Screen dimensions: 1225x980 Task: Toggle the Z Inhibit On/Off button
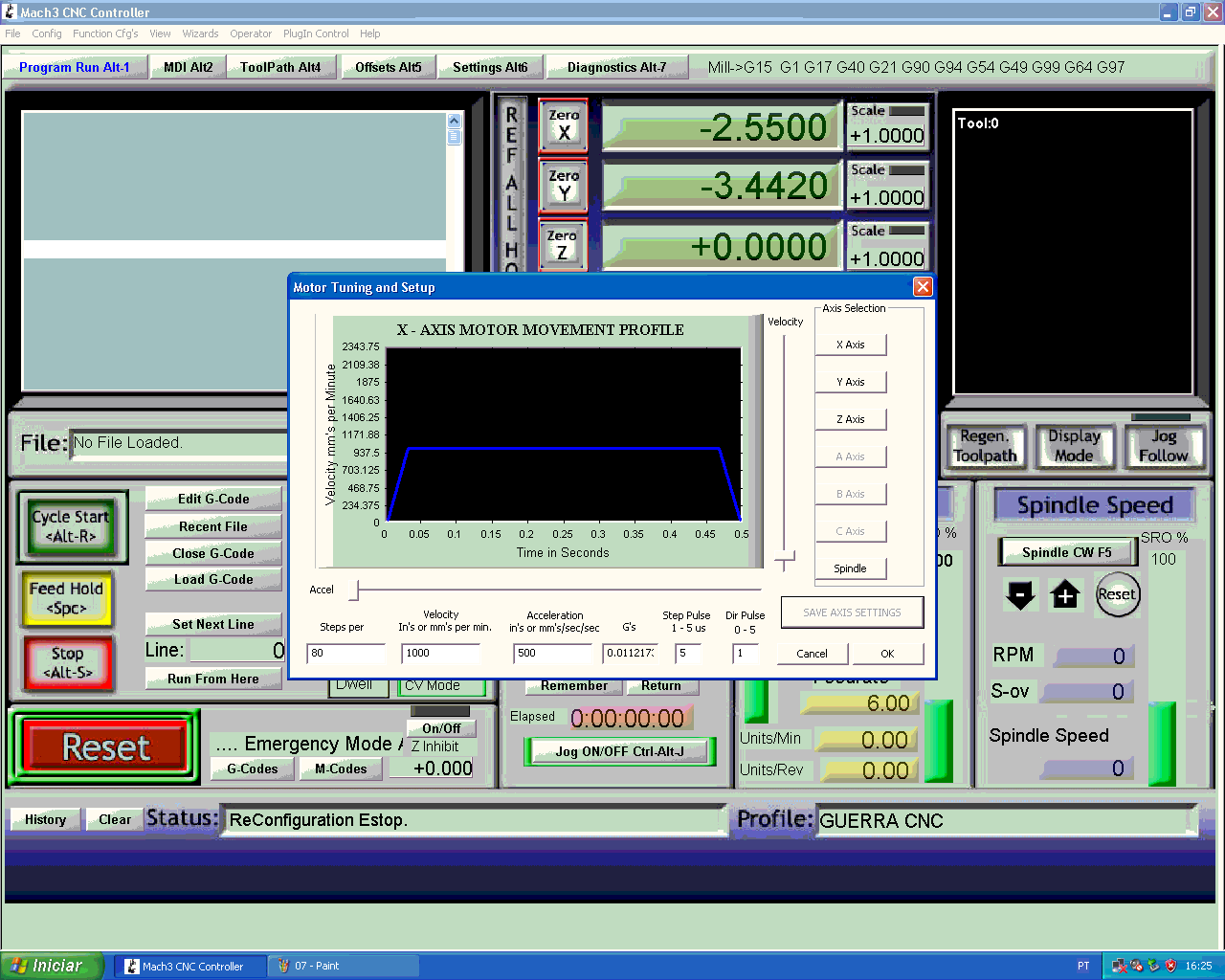(440, 728)
